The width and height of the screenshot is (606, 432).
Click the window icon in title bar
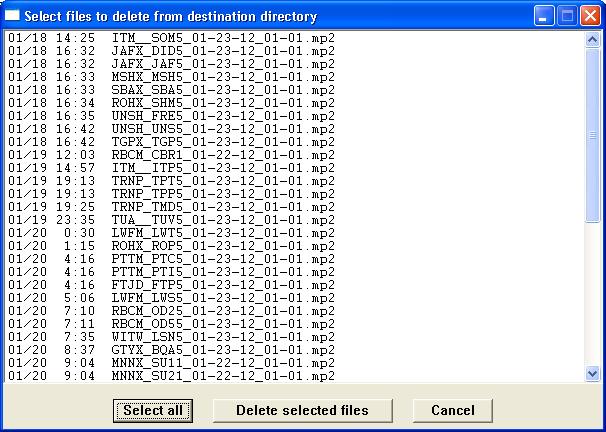pos(12,16)
